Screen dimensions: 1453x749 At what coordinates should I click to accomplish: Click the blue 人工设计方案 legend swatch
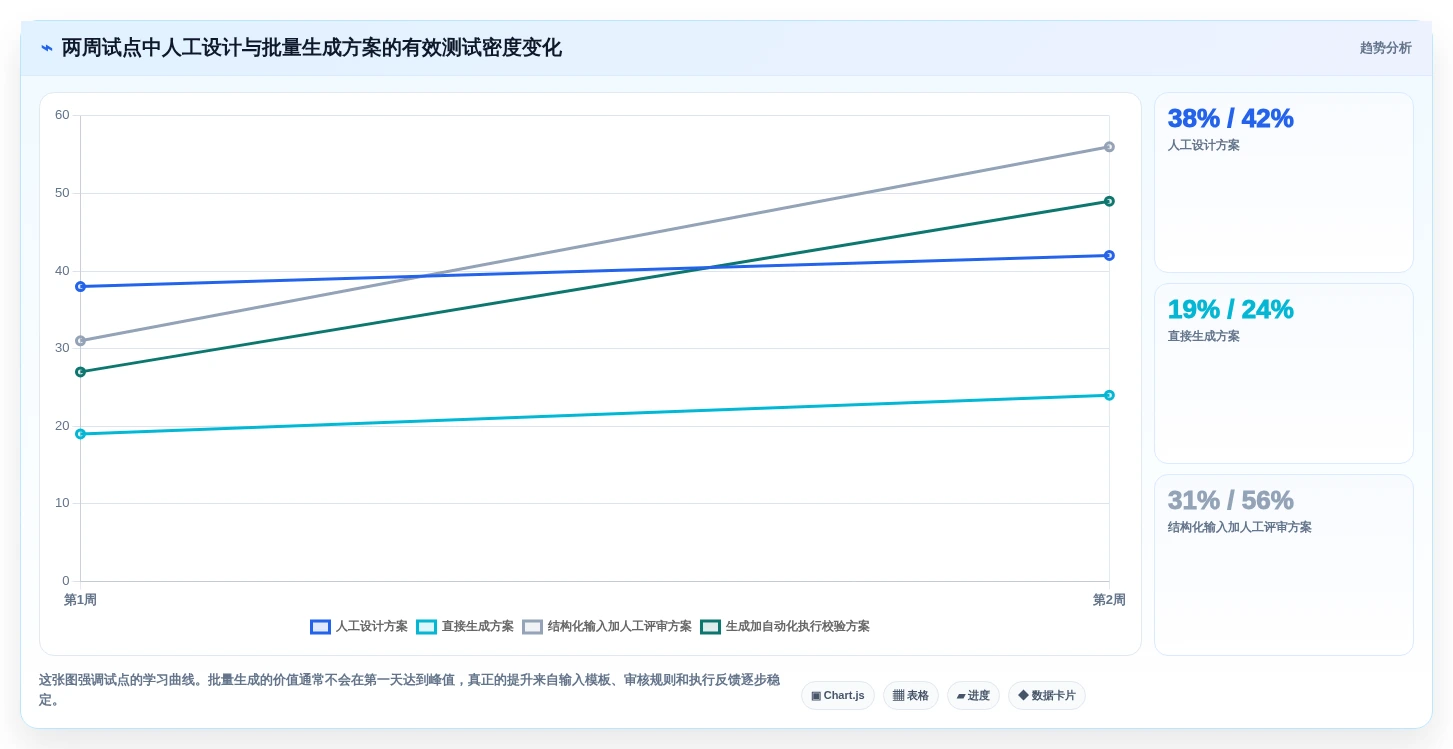point(320,627)
